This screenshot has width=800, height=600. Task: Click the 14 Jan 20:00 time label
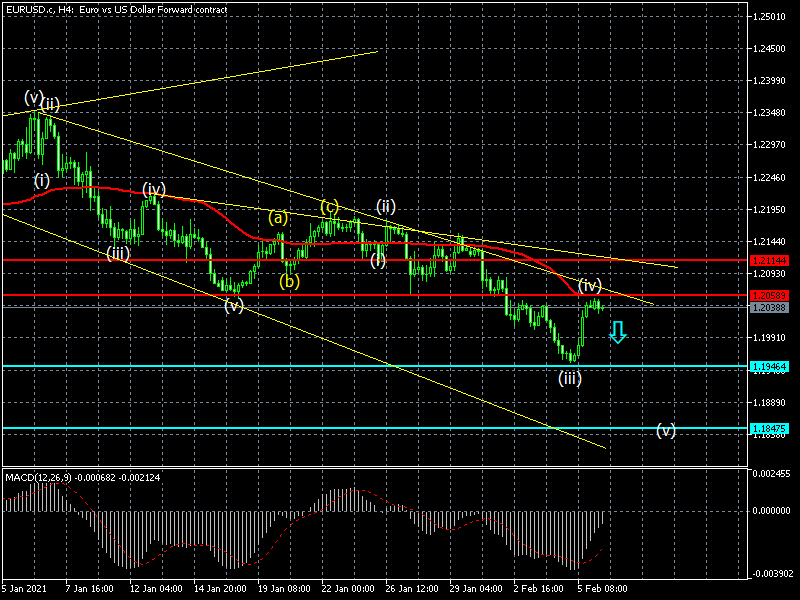[x=220, y=588]
